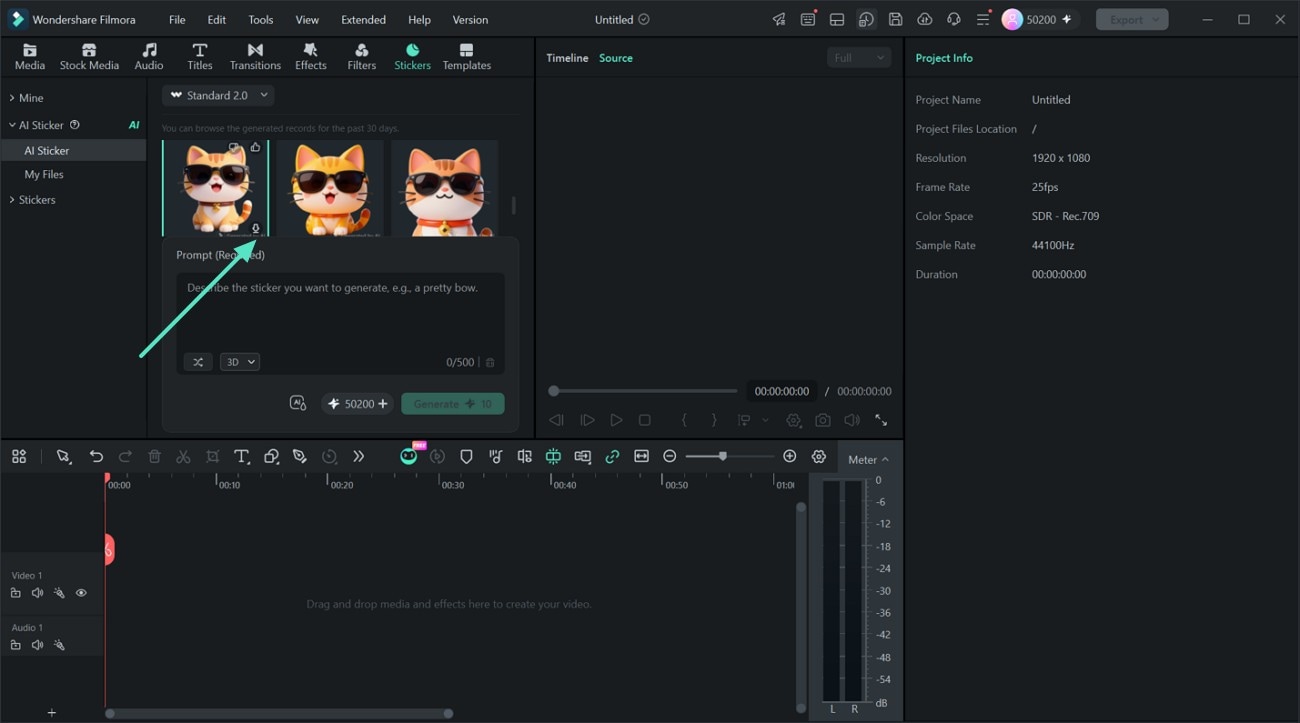
Task: Open support via headset icon
Action: pos(953,19)
